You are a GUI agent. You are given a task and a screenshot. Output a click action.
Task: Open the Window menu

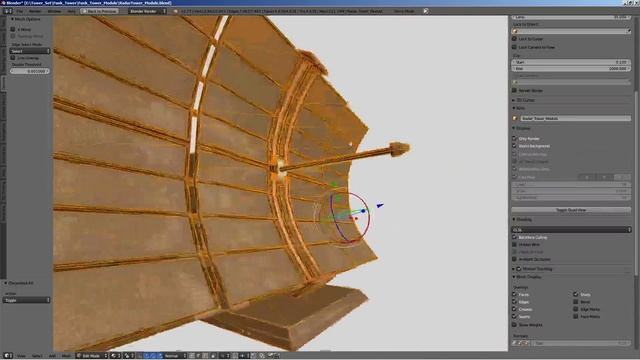click(x=54, y=11)
